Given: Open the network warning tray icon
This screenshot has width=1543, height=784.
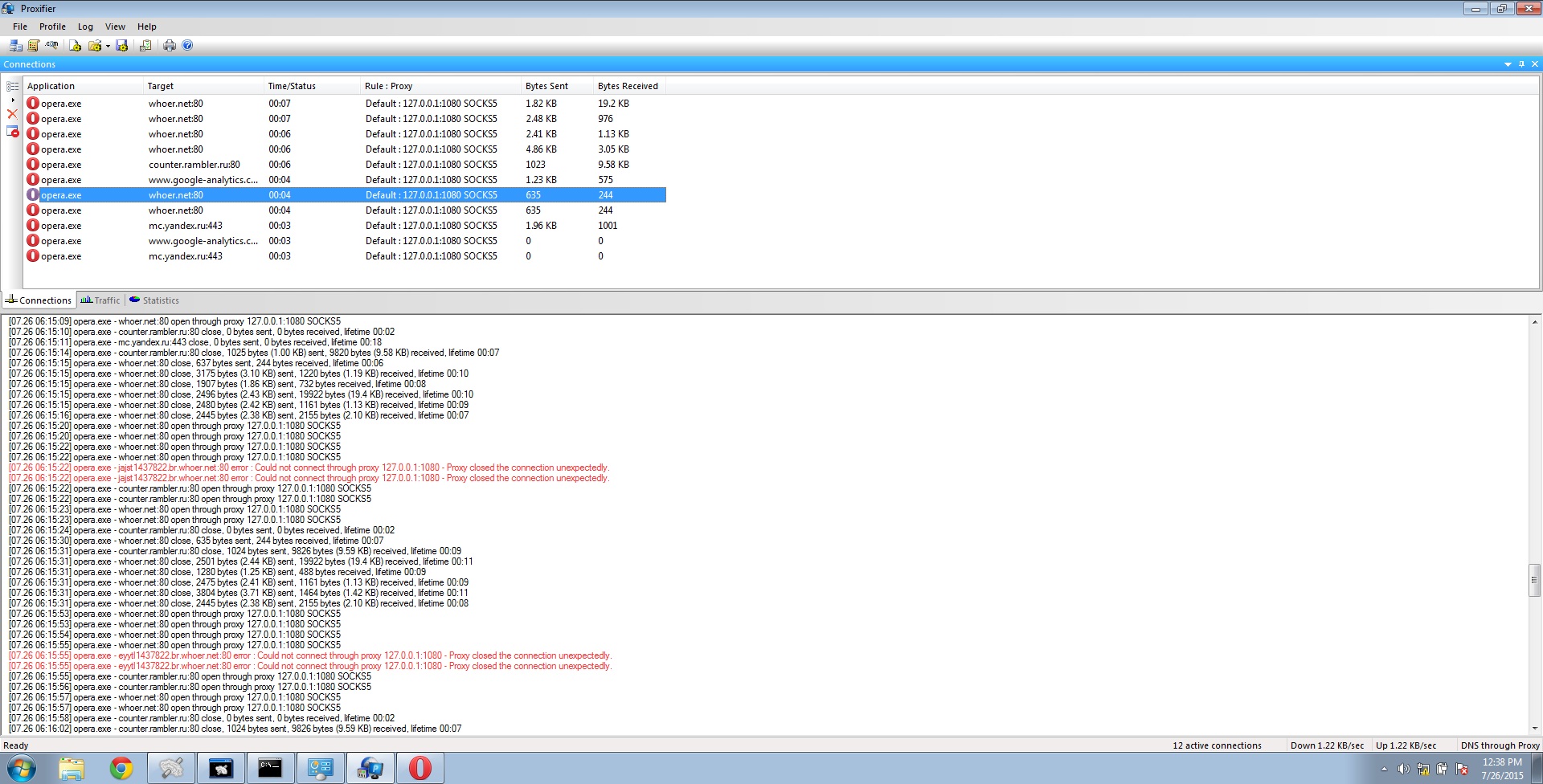Looking at the screenshot, I should (x=1423, y=770).
